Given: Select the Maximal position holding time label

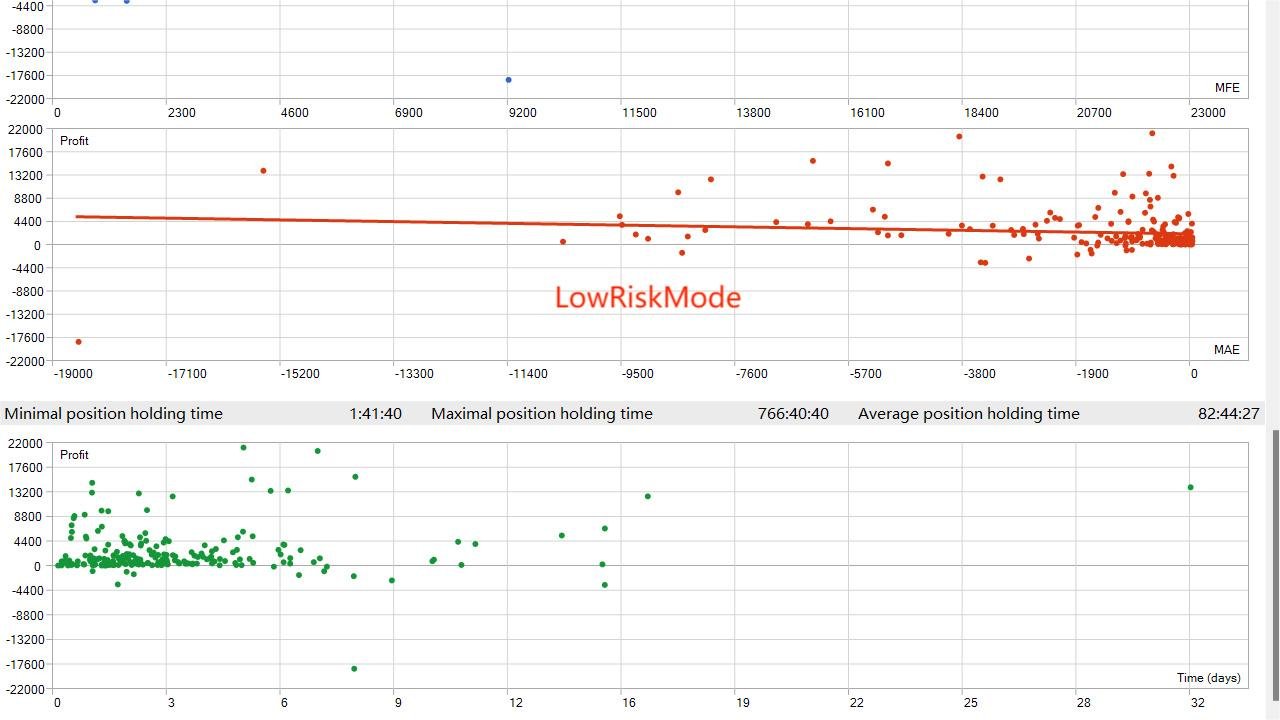Looking at the screenshot, I should tap(541, 414).
